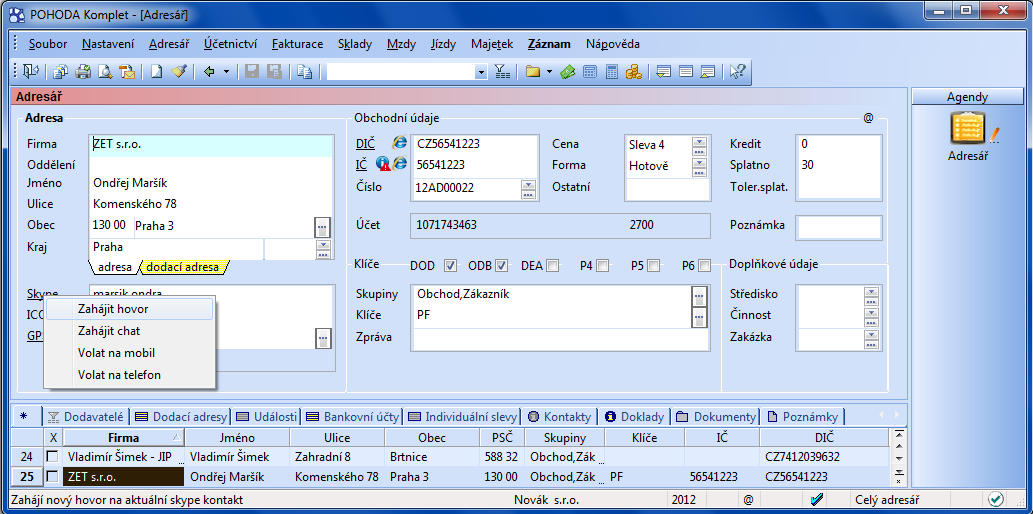Tick the X checkbox in row 24
Viewport: 1033px width, 514px height.
coord(53,456)
